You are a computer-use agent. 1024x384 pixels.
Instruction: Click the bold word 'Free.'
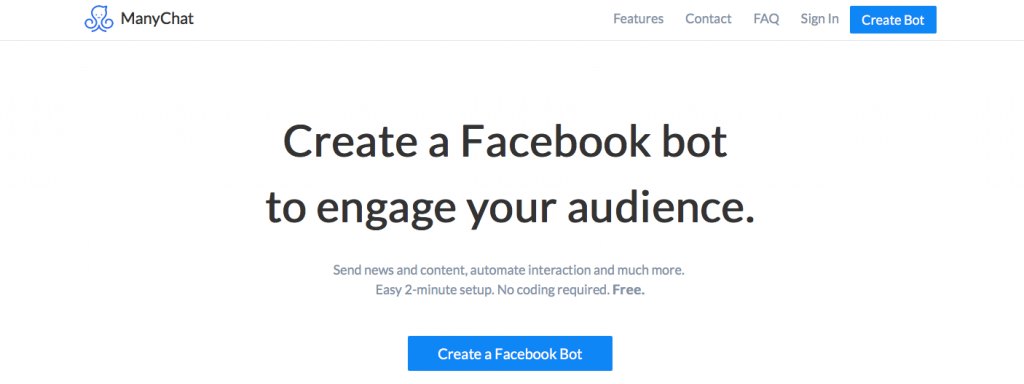[x=628, y=289]
